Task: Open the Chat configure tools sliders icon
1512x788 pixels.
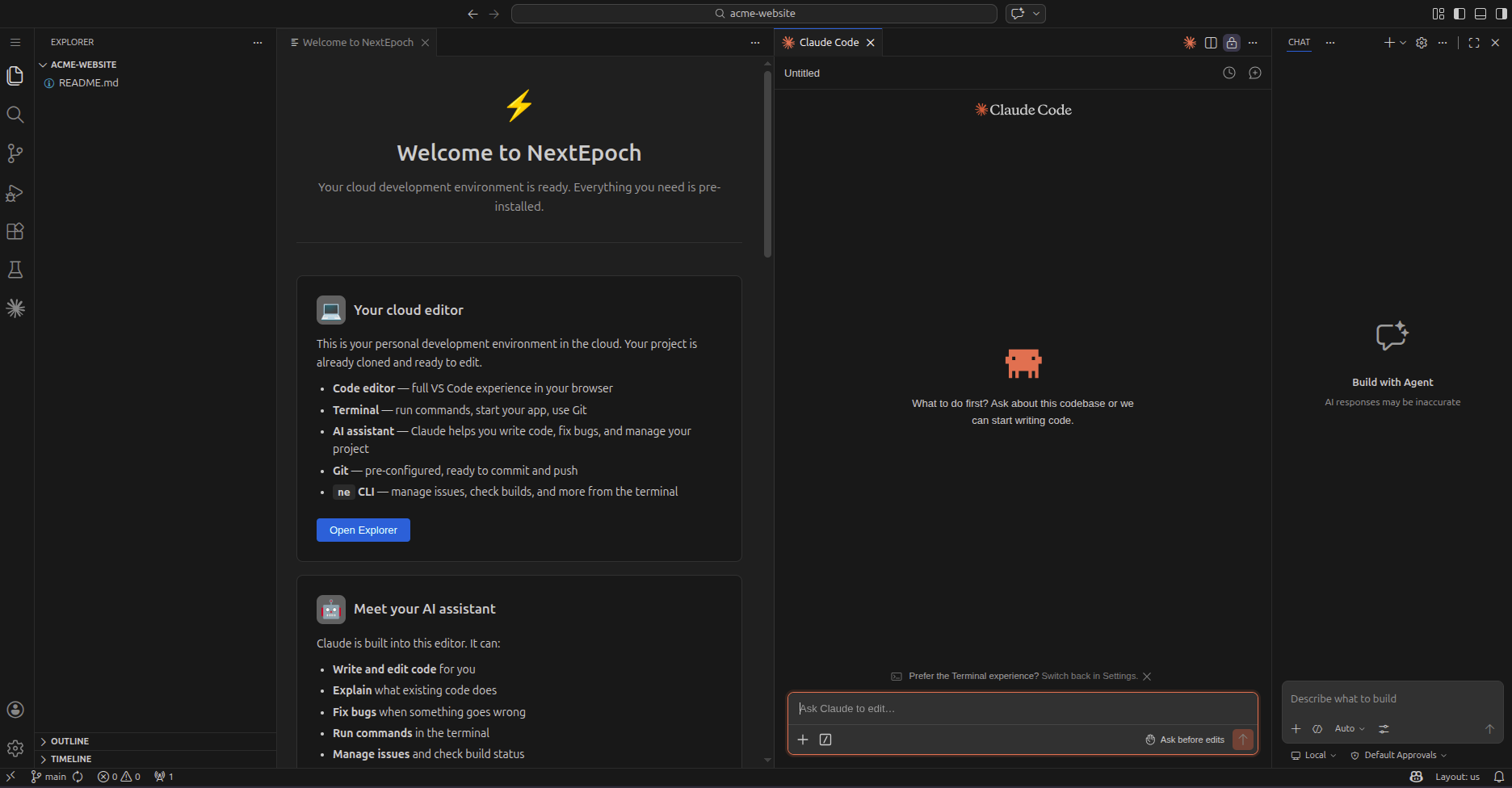Action: coord(1384,729)
